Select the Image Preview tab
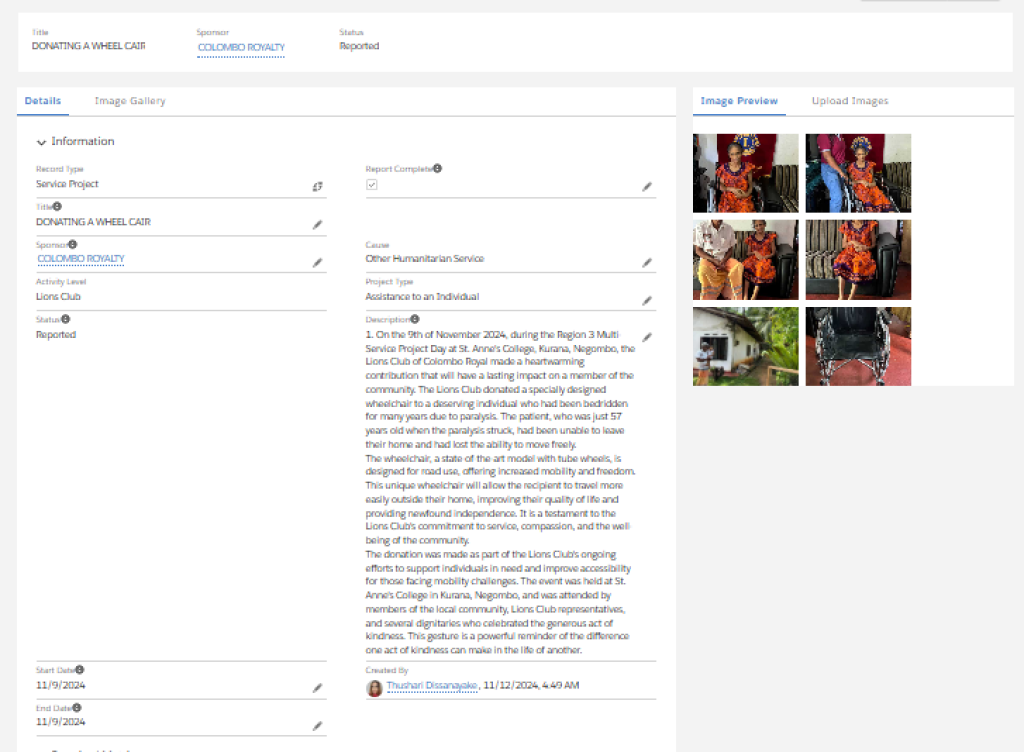Viewport: 1024px width, 752px height. 739,101
